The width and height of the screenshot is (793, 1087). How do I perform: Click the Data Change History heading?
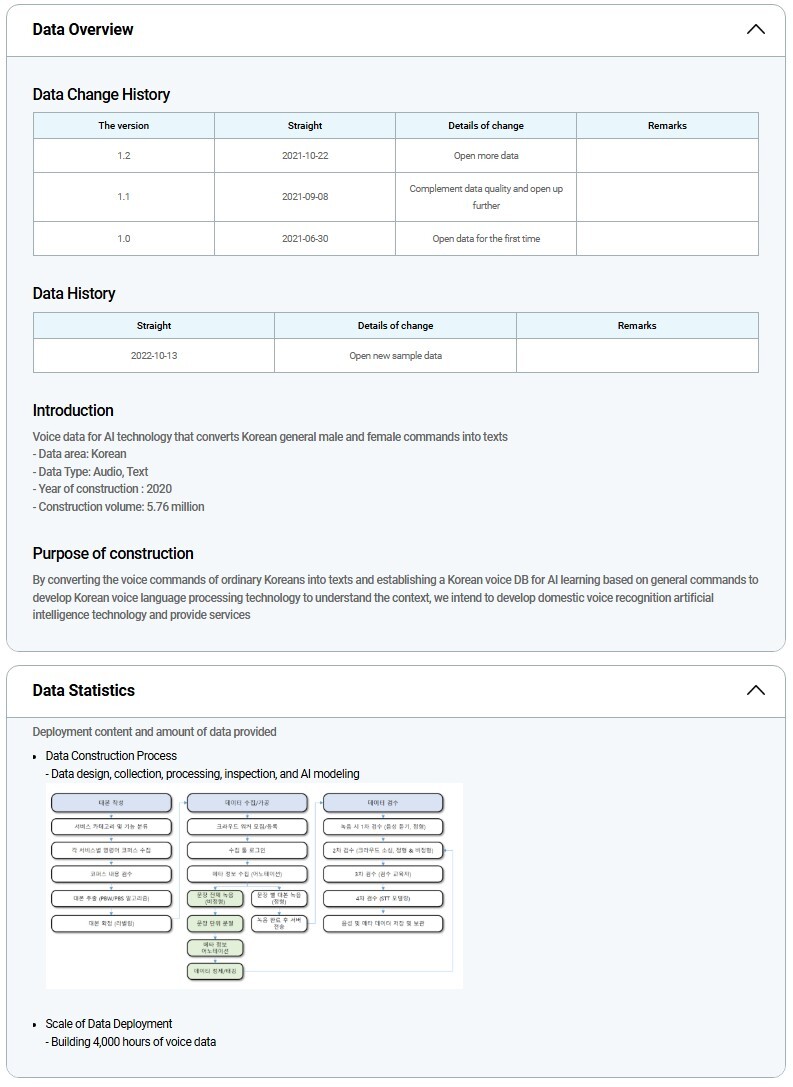coord(101,94)
